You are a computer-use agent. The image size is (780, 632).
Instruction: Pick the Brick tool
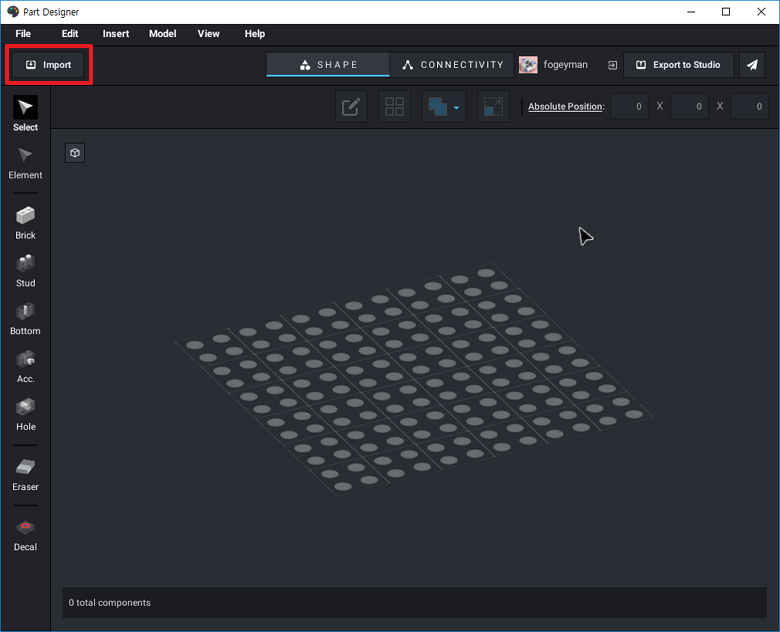pyautogui.click(x=25, y=223)
